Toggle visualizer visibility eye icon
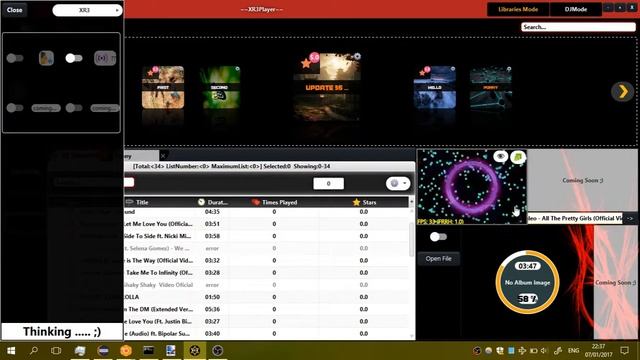 500,156
